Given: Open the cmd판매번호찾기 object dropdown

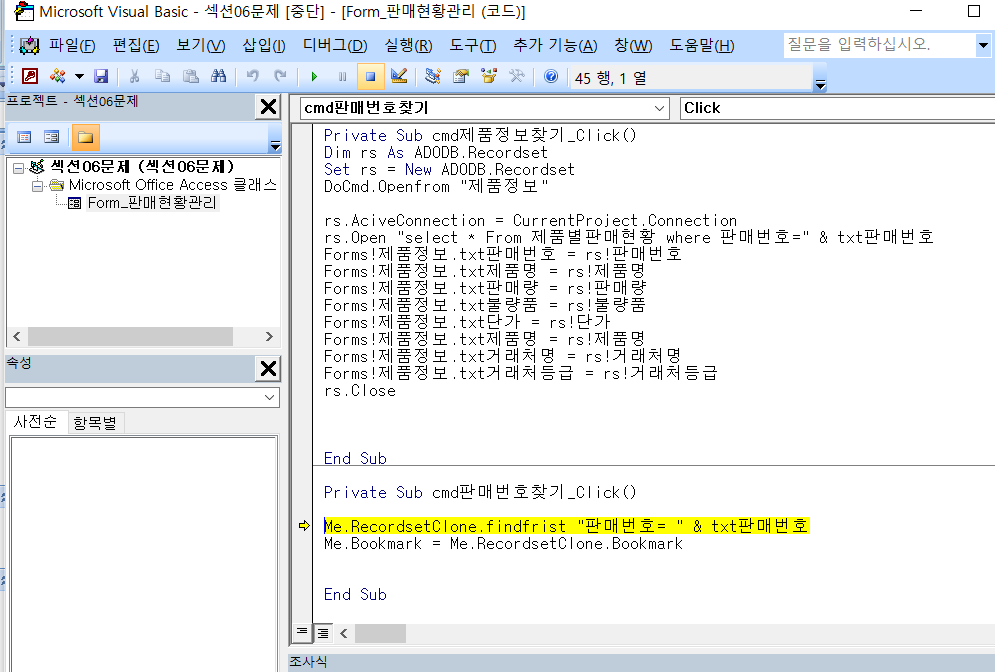Looking at the screenshot, I should click(x=659, y=108).
